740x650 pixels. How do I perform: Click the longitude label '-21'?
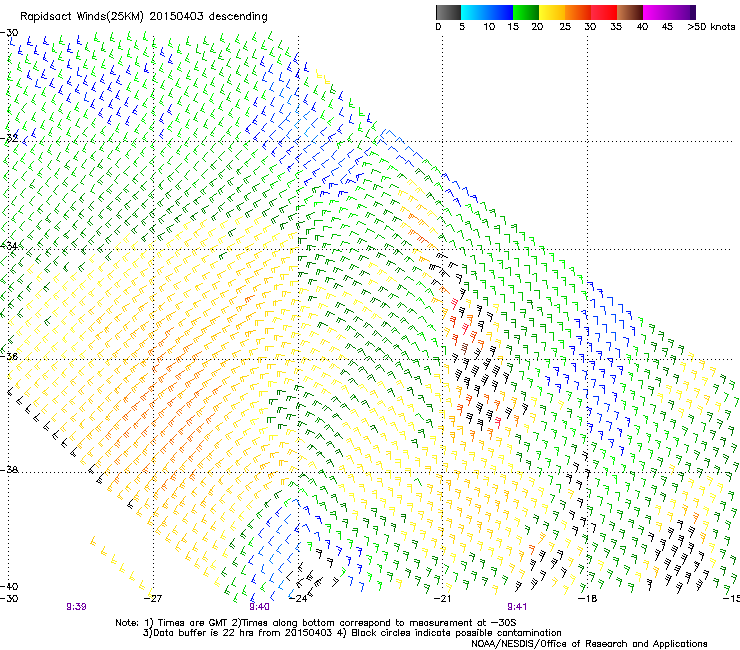click(443, 599)
